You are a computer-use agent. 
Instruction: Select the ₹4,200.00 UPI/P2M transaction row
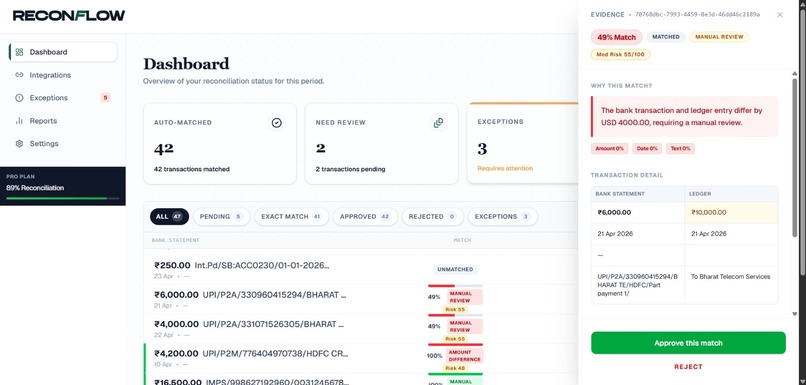361,358
